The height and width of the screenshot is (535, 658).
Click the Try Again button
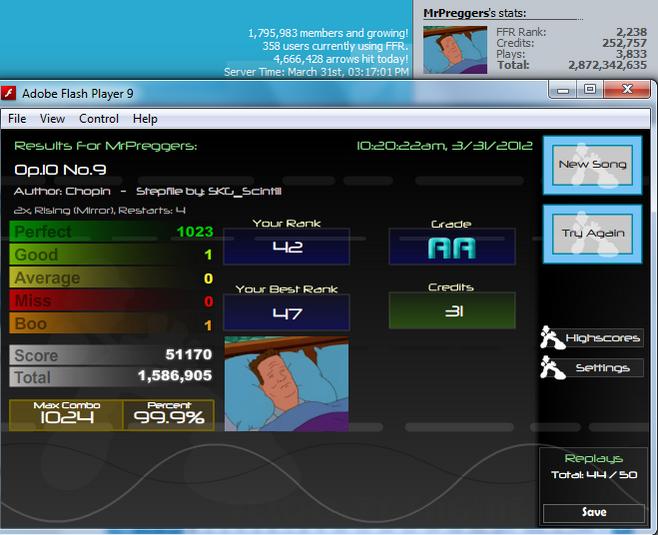click(592, 234)
